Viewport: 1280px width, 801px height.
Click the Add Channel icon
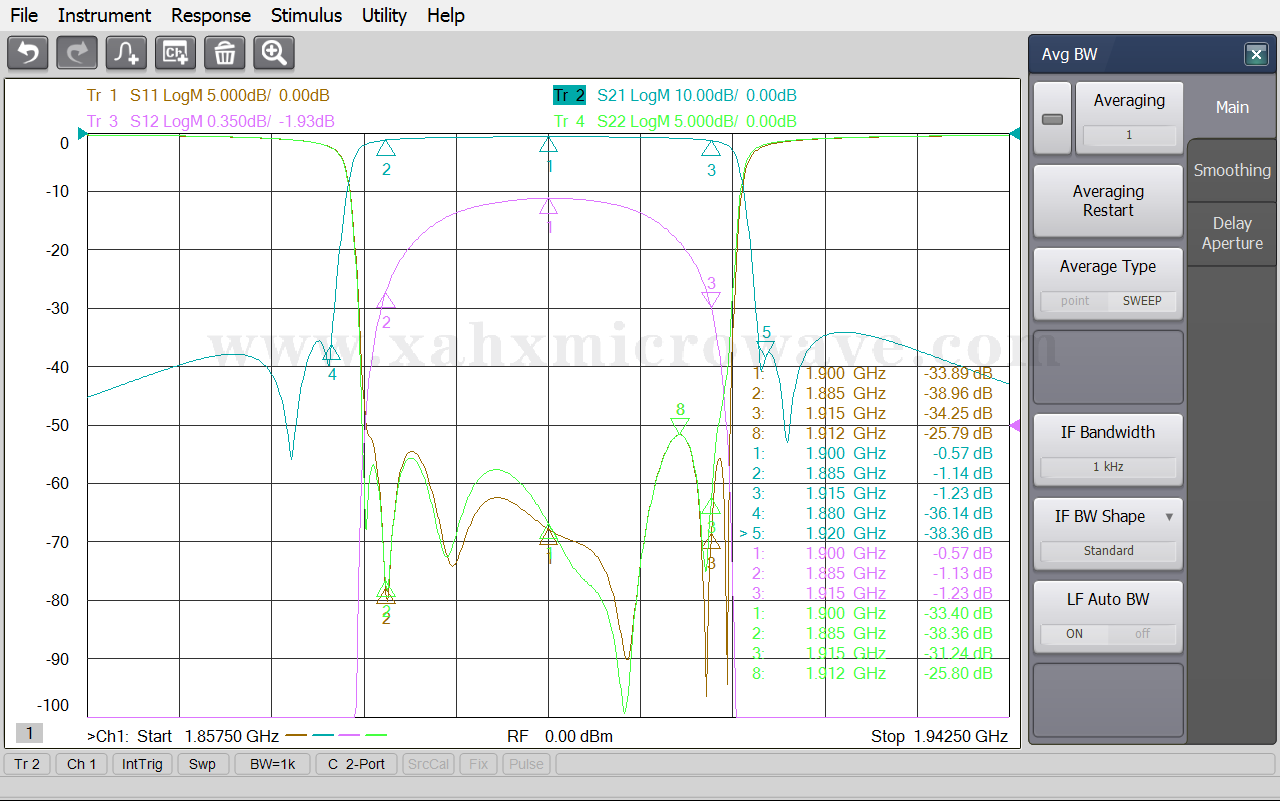click(175, 53)
